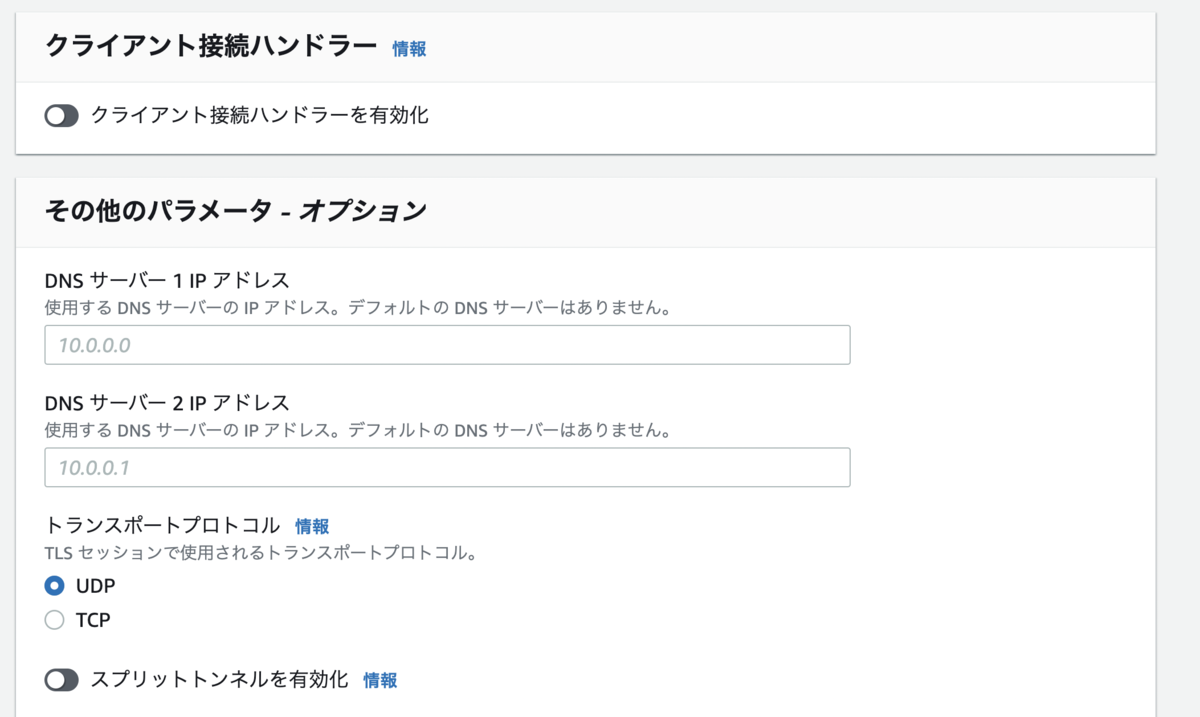This screenshot has width=1200, height=717.
Task: Enable the スプリットトンネル switch
Action: coord(61,680)
